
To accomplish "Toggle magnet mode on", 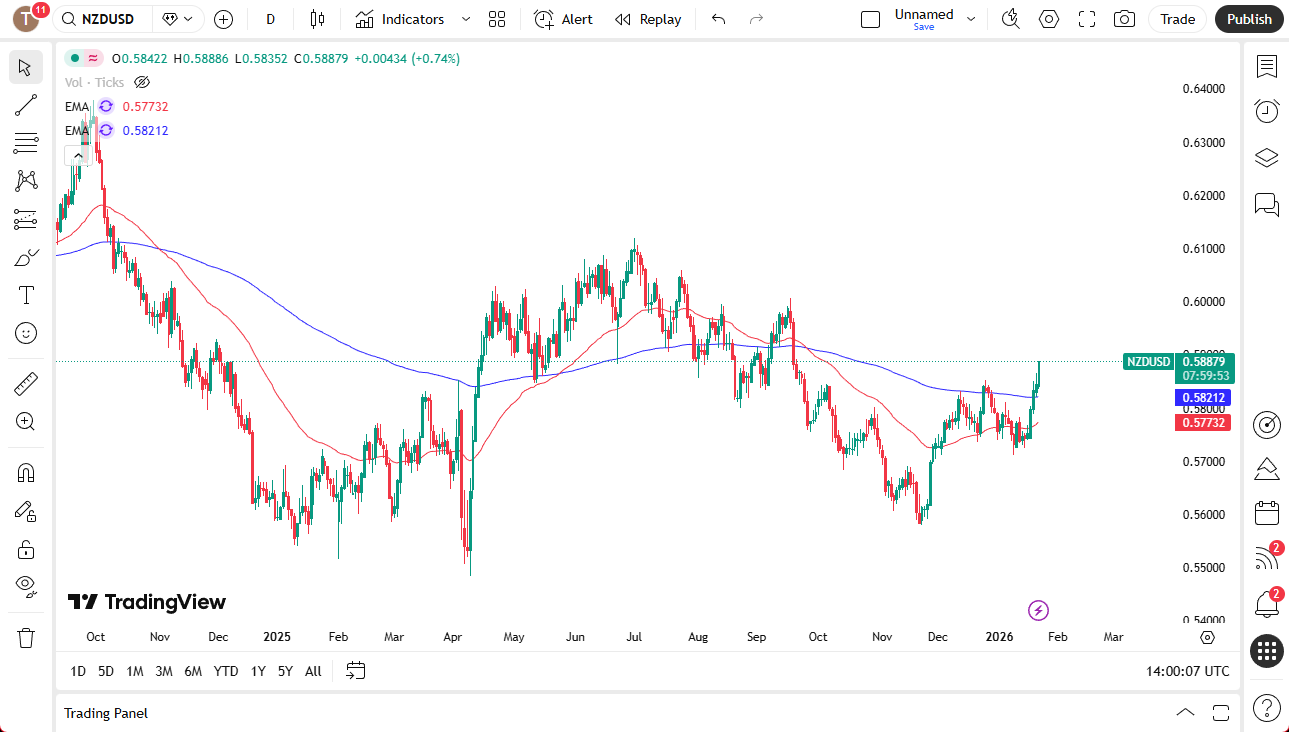I will [25, 471].
